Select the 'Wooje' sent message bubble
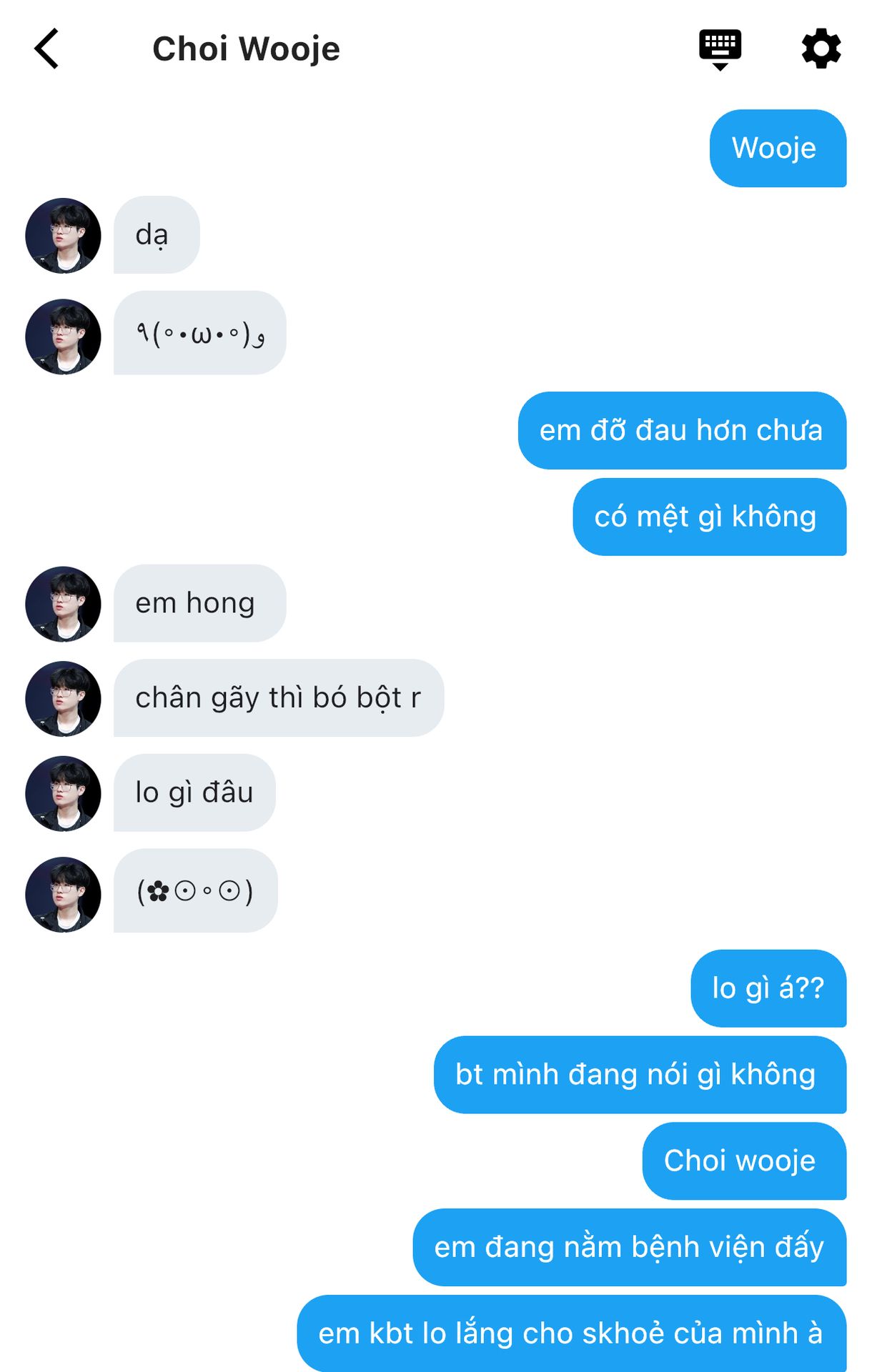Image resolution: width=872 pixels, height=1372 pixels. 778,148
